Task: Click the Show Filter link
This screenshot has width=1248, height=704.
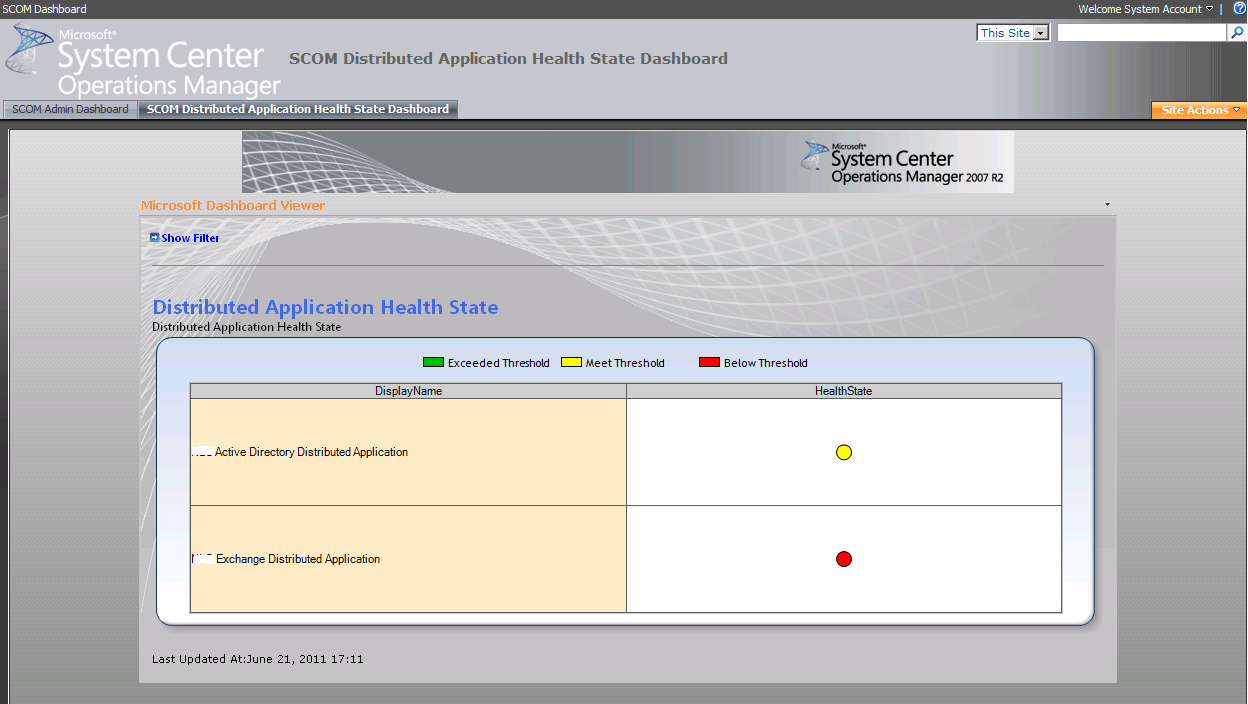Action: click(x=189, y=237)
